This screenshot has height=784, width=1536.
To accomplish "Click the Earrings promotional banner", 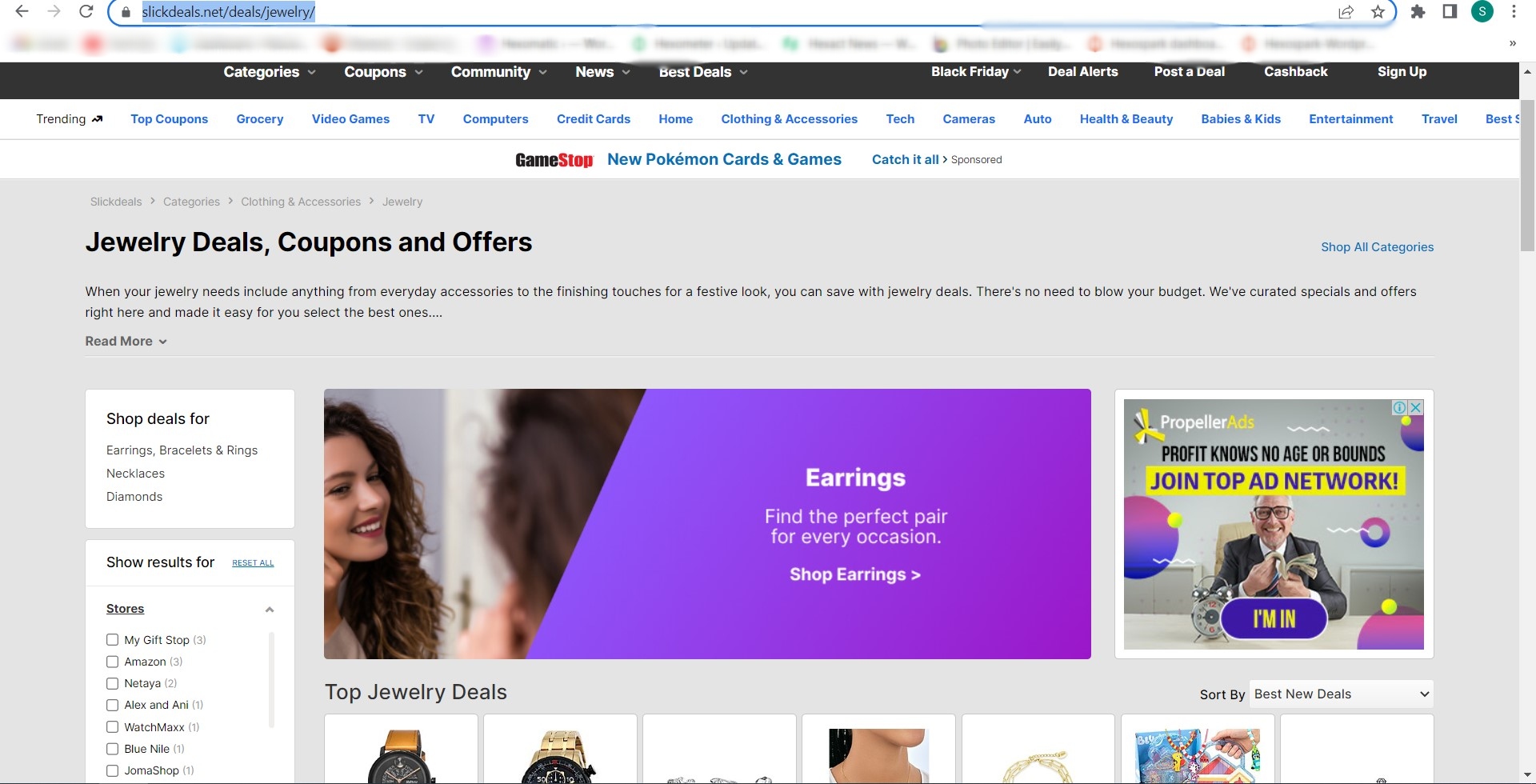I will [x=707, y=524].
